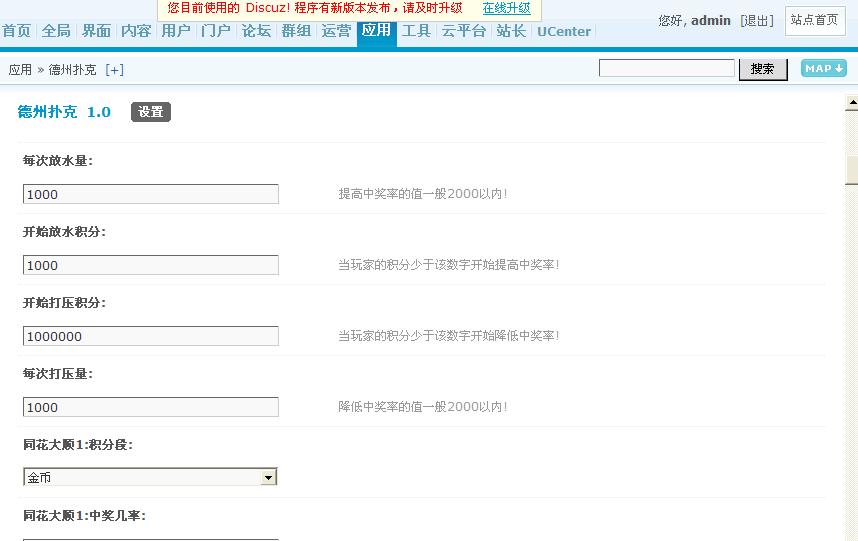The image size is (858, 541).
Task: Open the 站长 tab
Action: [x=511, y=31]
